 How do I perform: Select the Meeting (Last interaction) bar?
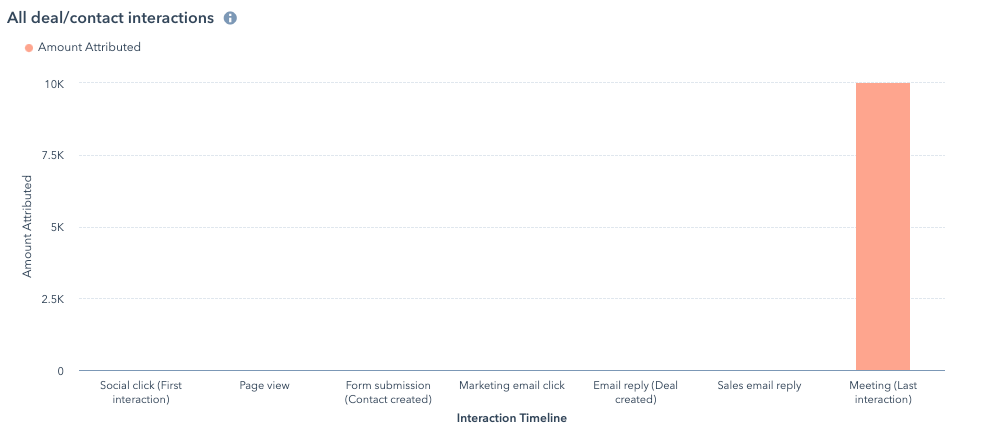pos(882,226)
